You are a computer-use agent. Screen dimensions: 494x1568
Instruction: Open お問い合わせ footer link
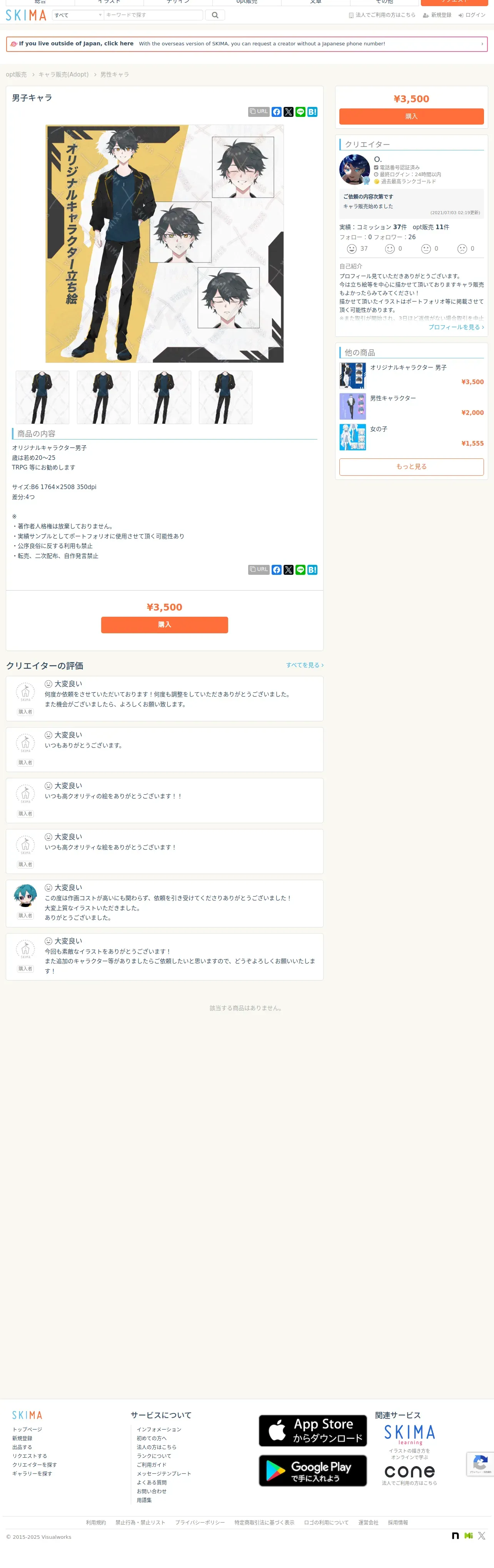pos(152,1491)
